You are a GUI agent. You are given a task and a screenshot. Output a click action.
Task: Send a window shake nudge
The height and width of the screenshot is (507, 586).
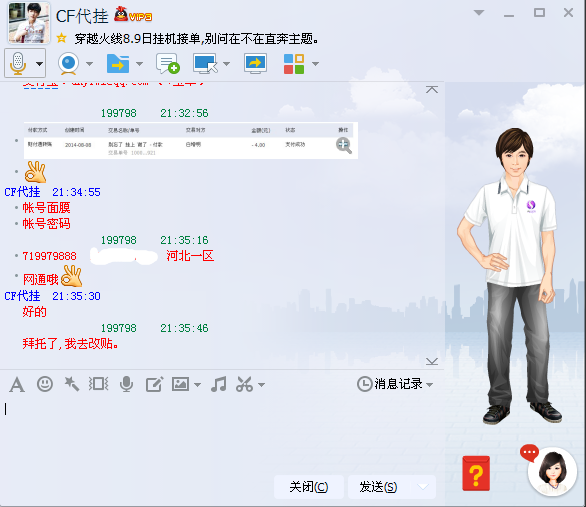coord(99,384)
